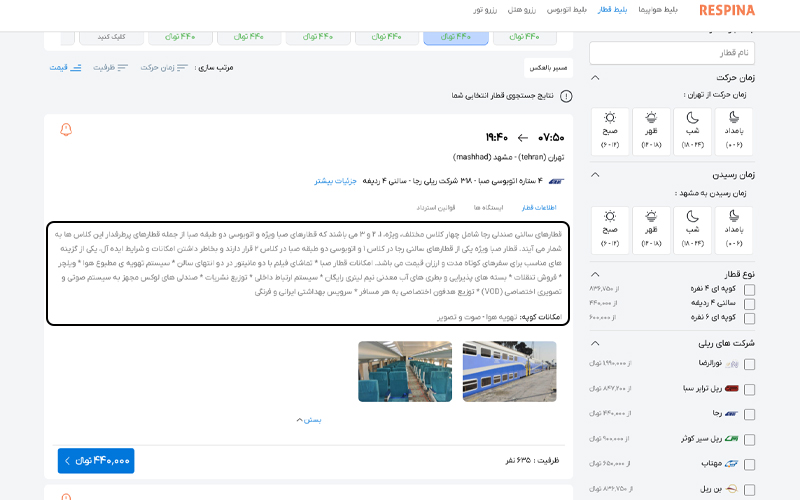Image resolution: width=800 pixels, height=500 pixels.
Task: Click the کلیک کنید date tab
Action: pyautogui.click(x=111, y=37)
